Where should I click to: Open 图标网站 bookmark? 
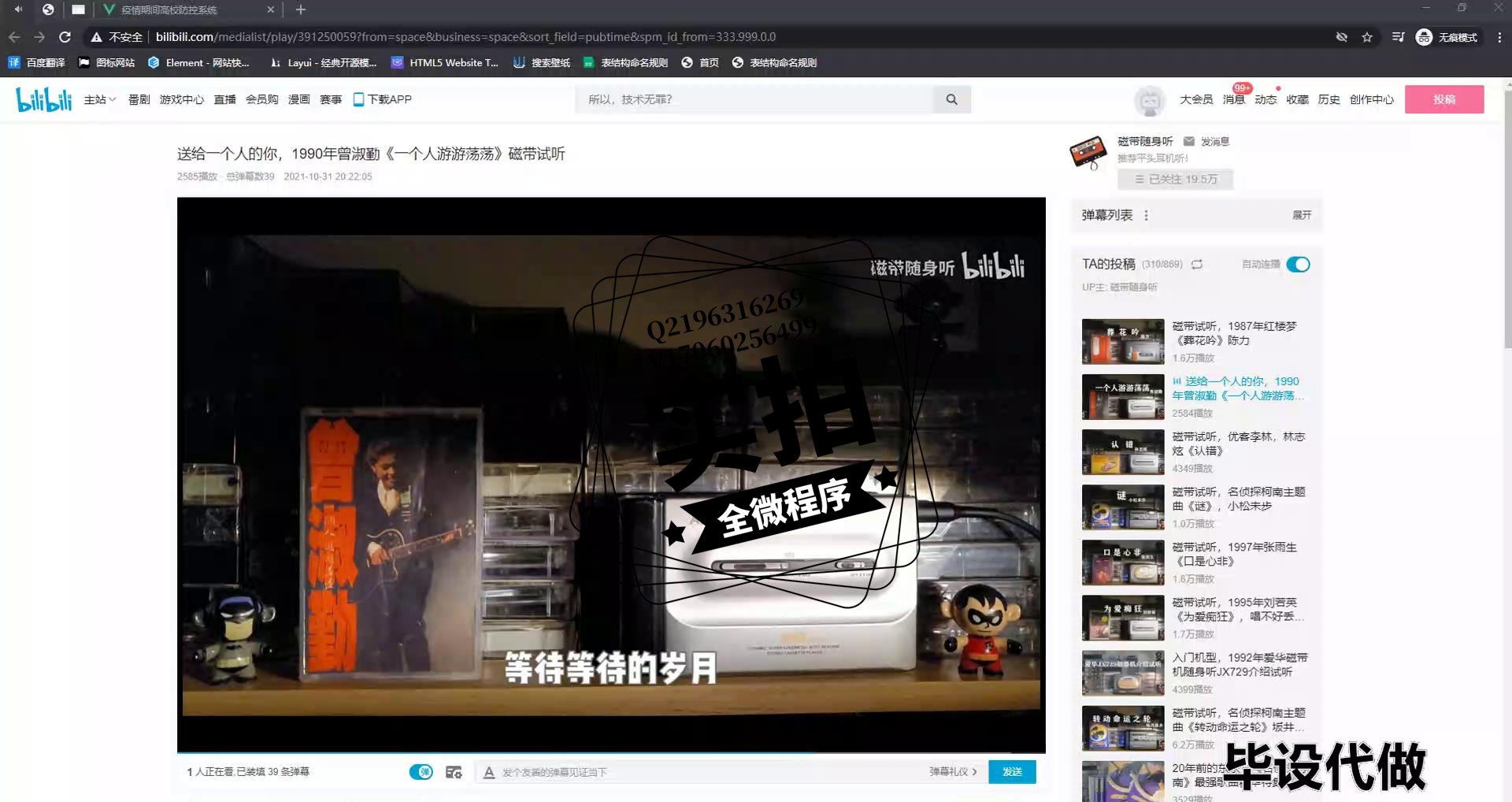(x=106, y=63)
